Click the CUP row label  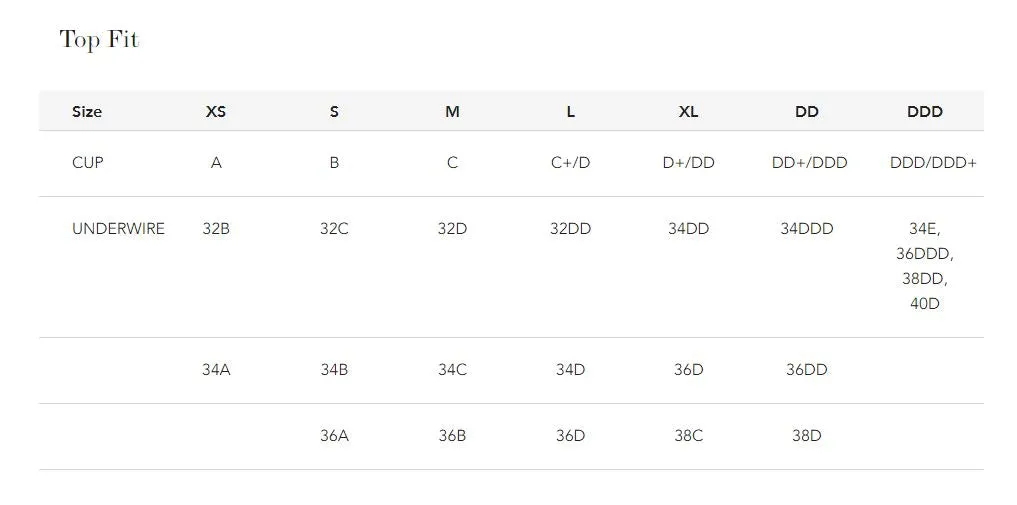click(x=88, y=163)
